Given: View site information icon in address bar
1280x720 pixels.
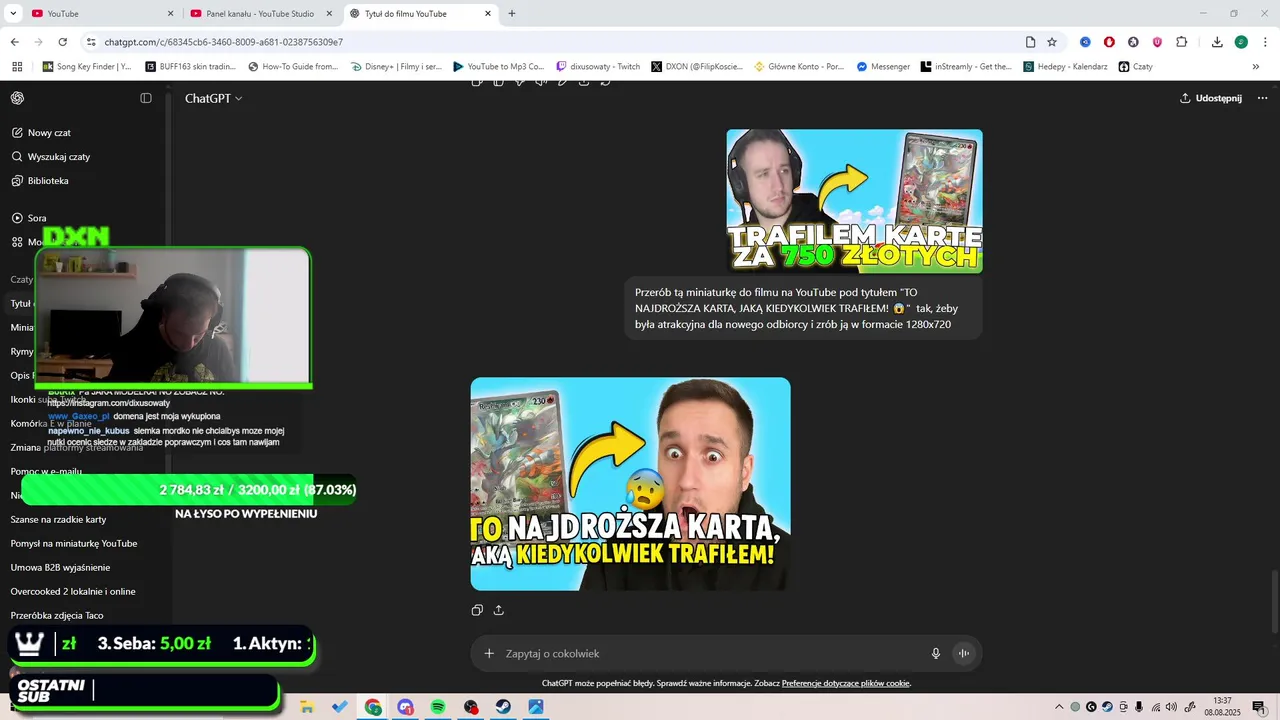Looking at the screenshot, I should pyautogui.click(x=91, y=42).
